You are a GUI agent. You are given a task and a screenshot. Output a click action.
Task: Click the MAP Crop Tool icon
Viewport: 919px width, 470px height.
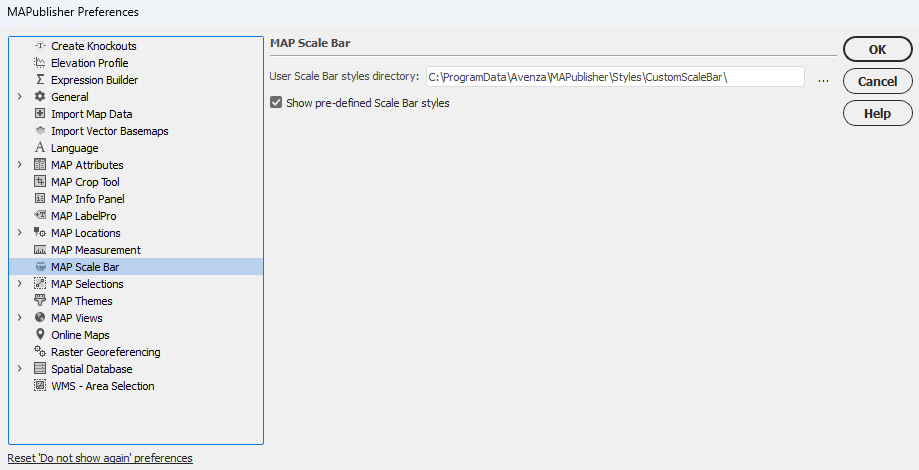click(40, 182)
